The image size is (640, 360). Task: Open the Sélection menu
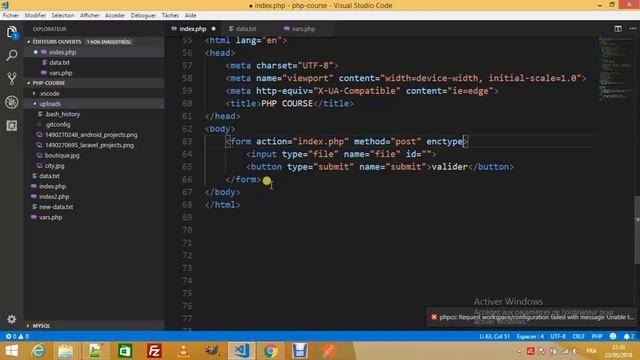(x=62, y=16)
